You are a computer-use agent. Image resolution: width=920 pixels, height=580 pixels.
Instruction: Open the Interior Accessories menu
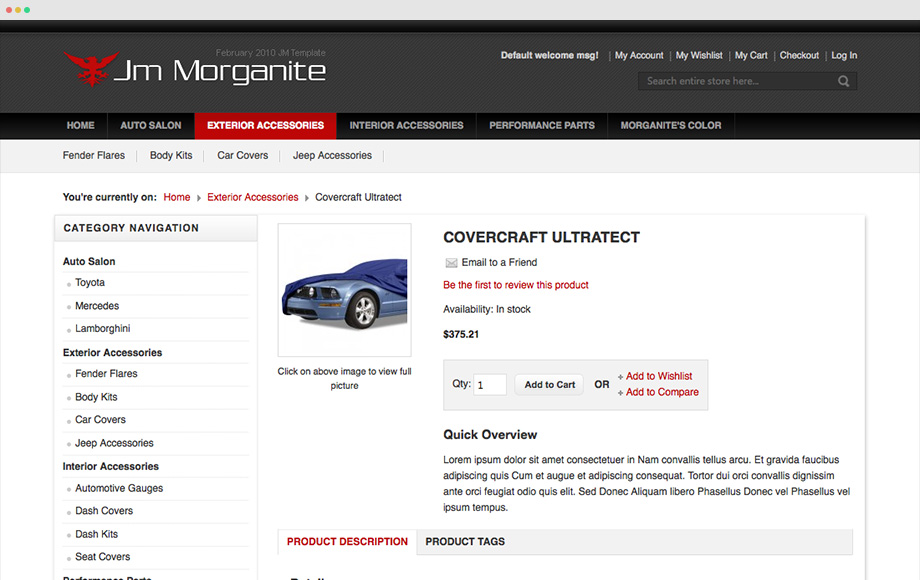point(406,126)
